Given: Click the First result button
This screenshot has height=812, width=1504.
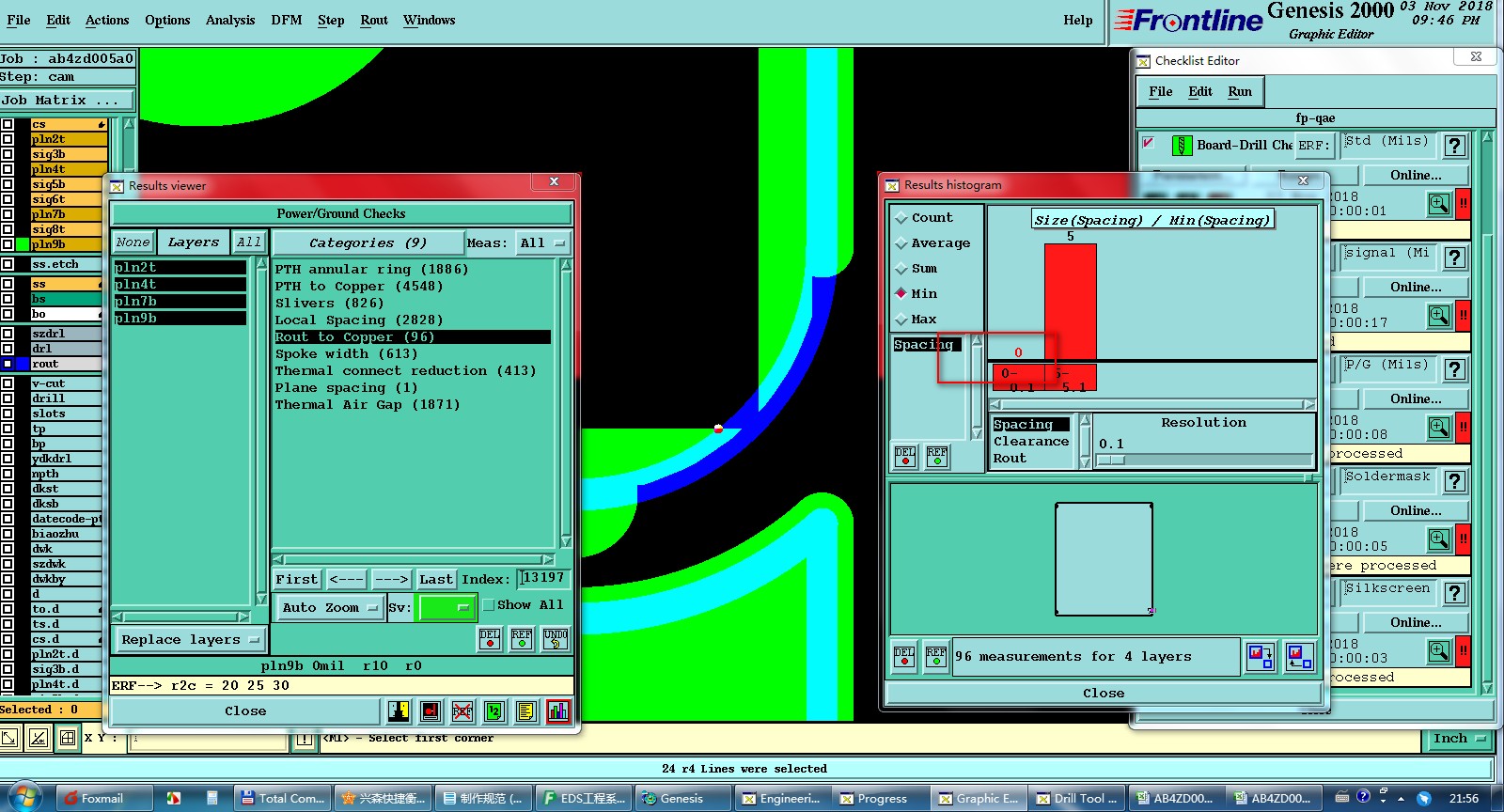Looking at the screenshot, I should 297,579.
